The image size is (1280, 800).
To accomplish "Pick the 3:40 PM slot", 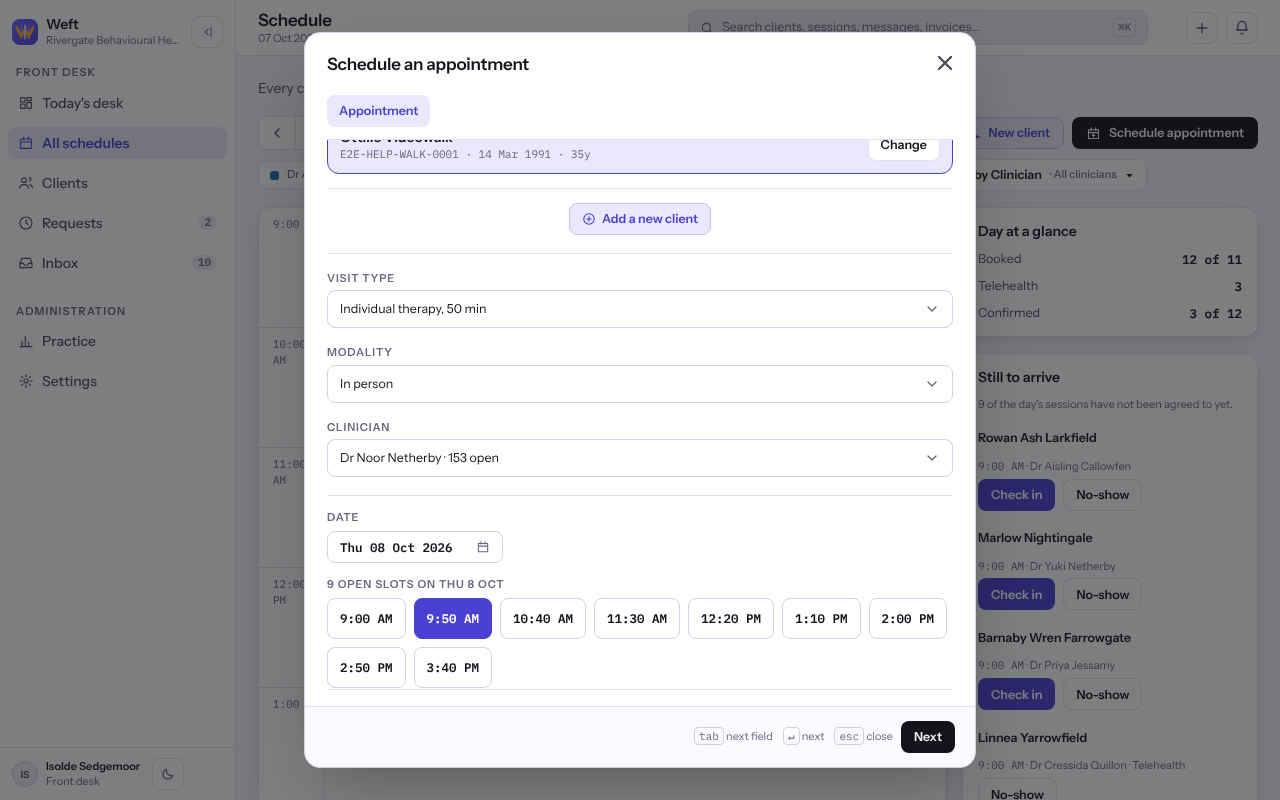I will 453,668.
